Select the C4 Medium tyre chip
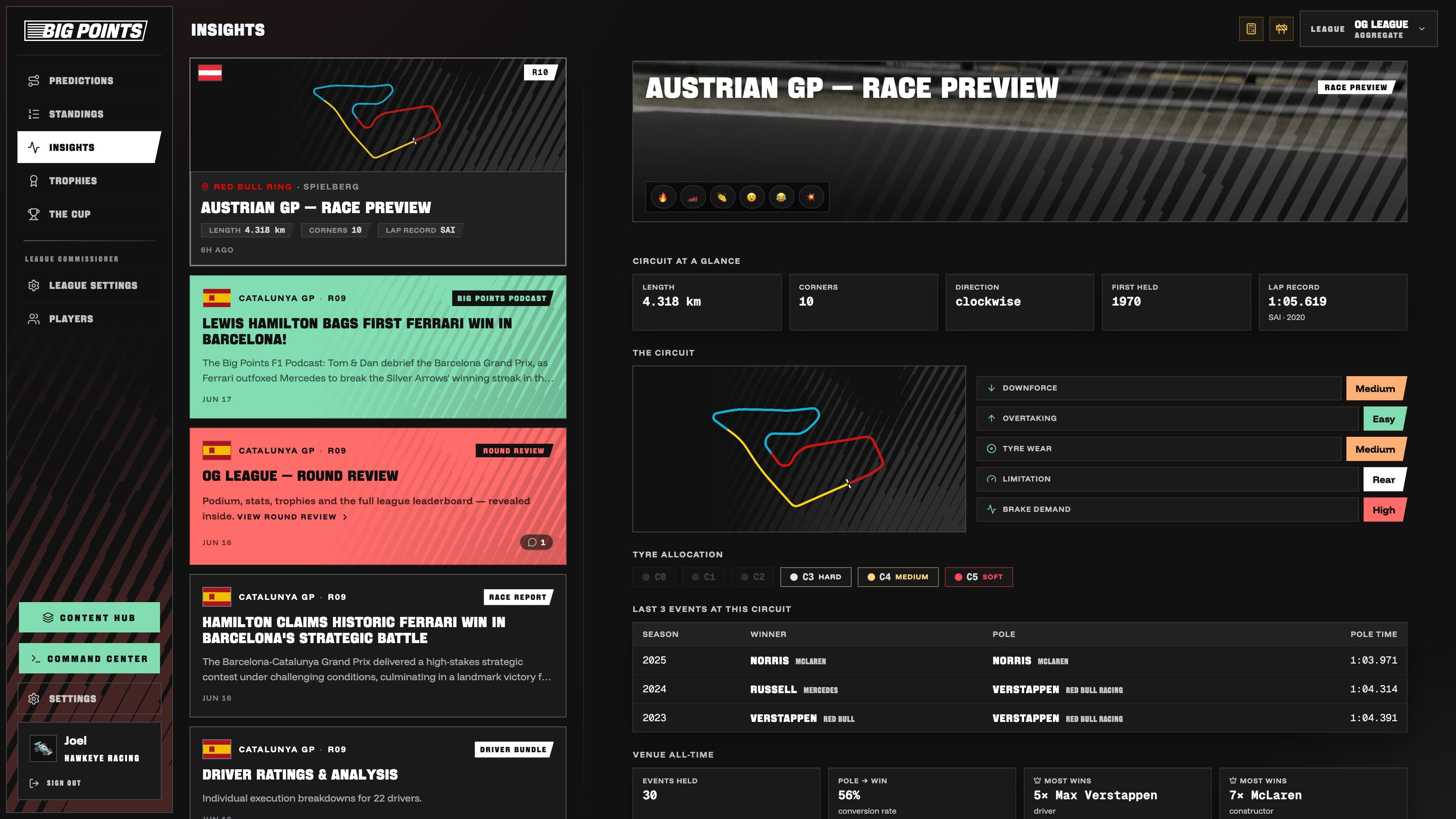 898,577
